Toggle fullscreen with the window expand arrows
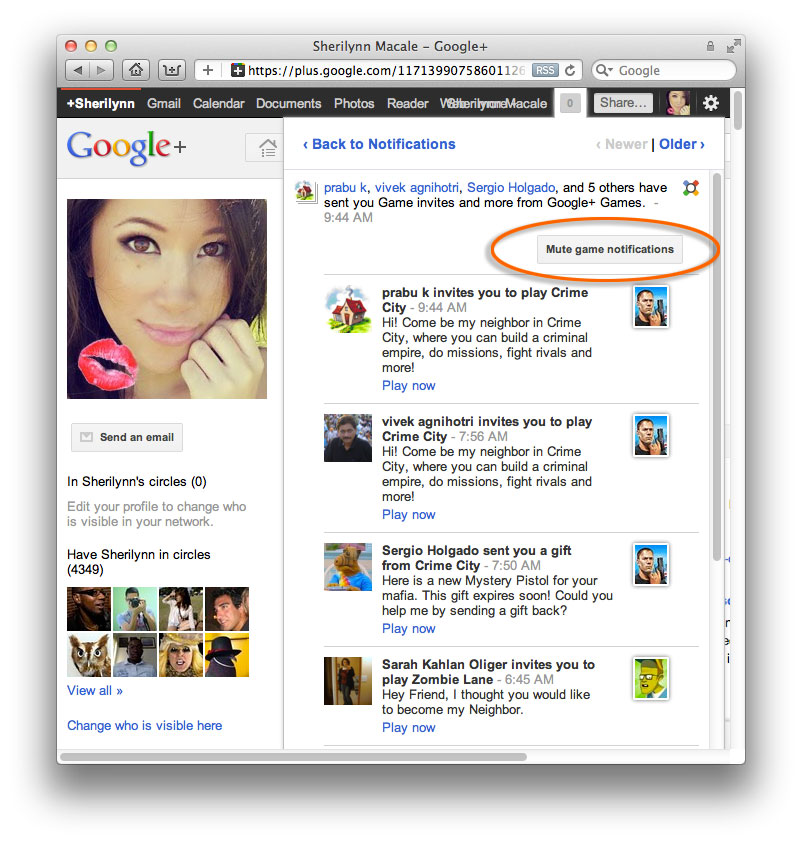802x843 pixels. pyautogui.click(x=732, y=47)
